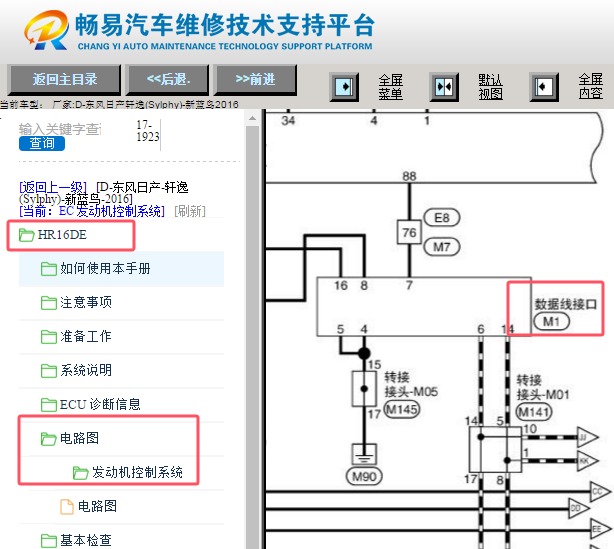614x549 pixels.
Task: Click the E8 connector label in diagram
Action: [x=442, y=217]
